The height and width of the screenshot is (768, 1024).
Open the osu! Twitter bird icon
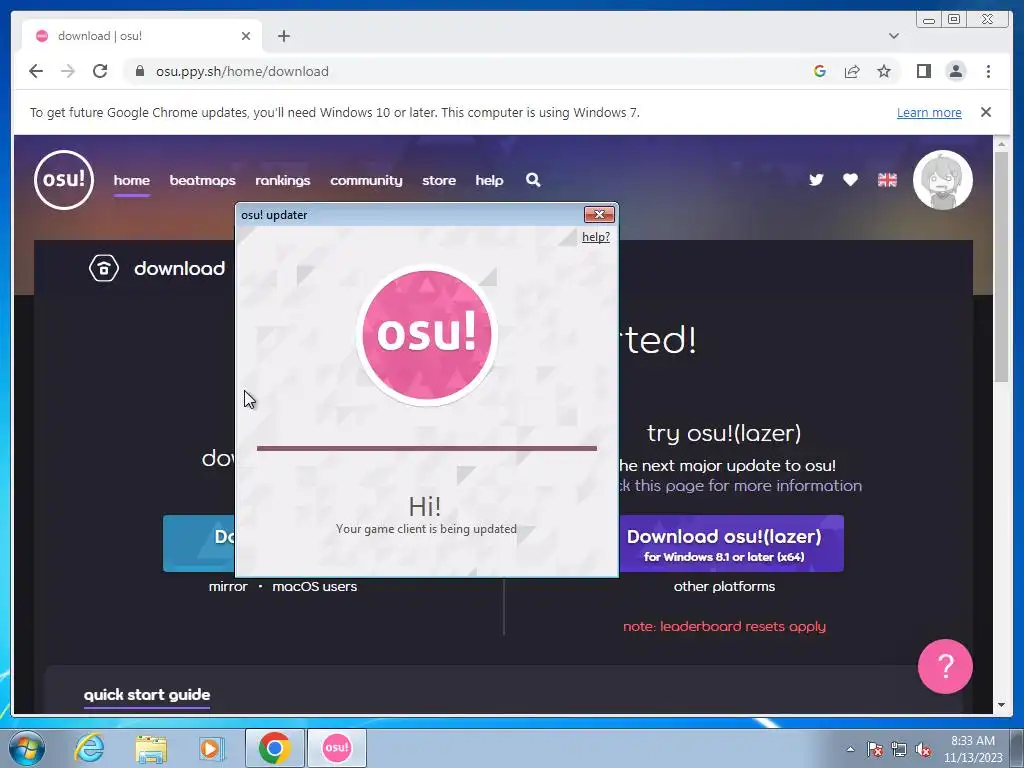[x=816, y=180]
